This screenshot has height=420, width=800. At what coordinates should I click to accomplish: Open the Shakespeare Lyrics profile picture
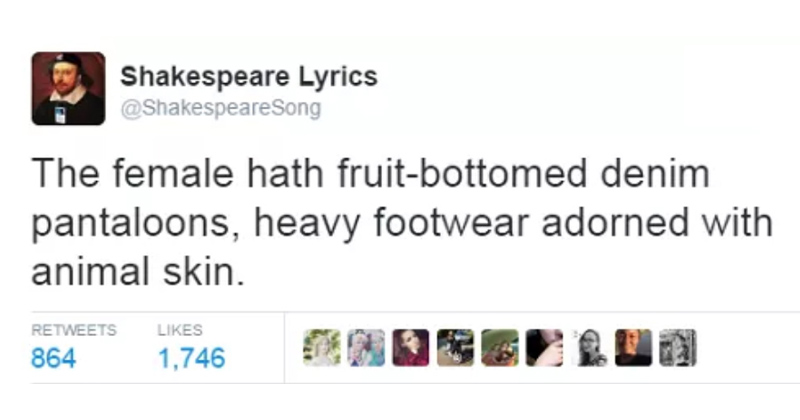point(68,89)
